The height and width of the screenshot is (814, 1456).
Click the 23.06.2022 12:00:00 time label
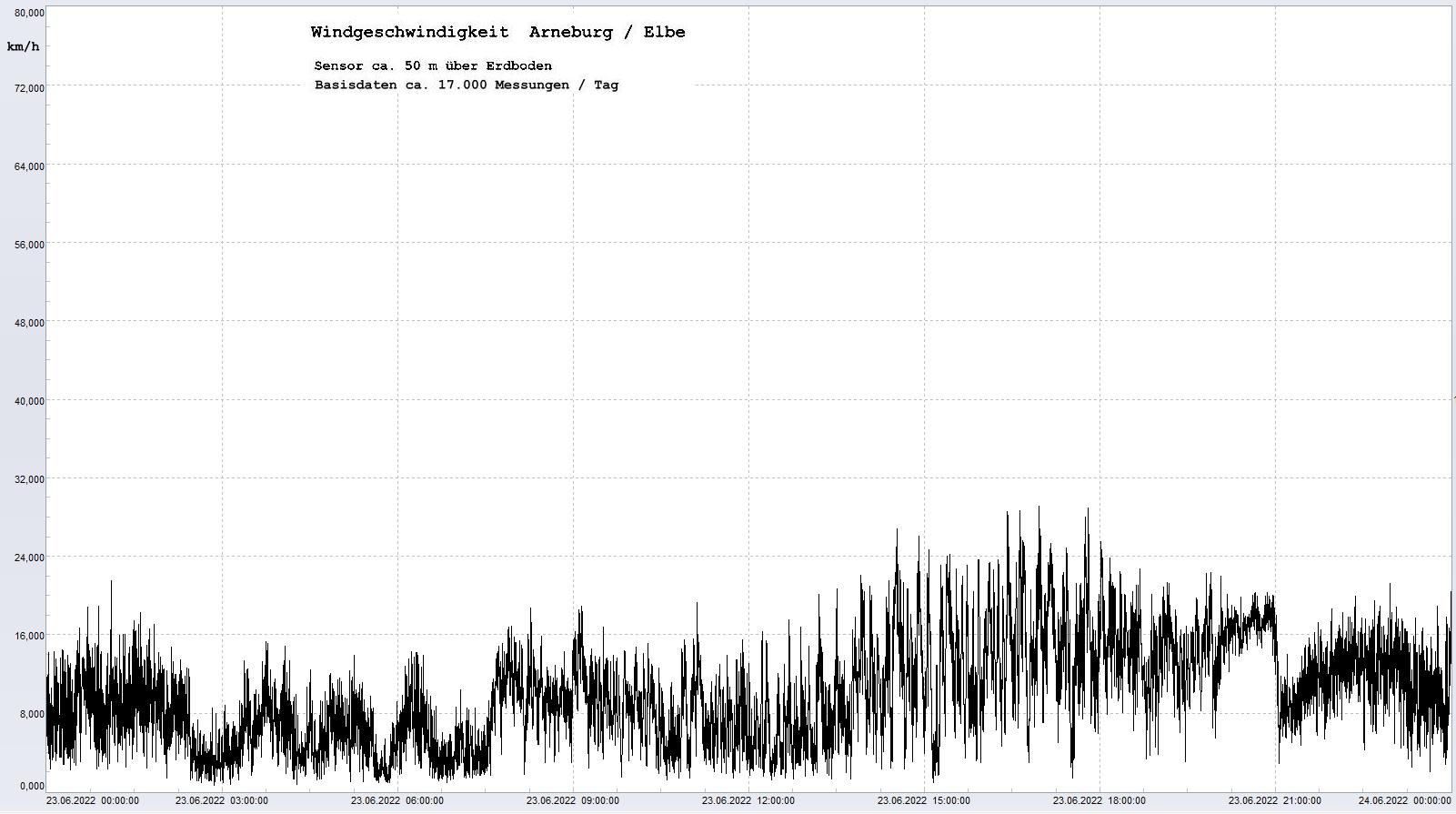point(748,800)
